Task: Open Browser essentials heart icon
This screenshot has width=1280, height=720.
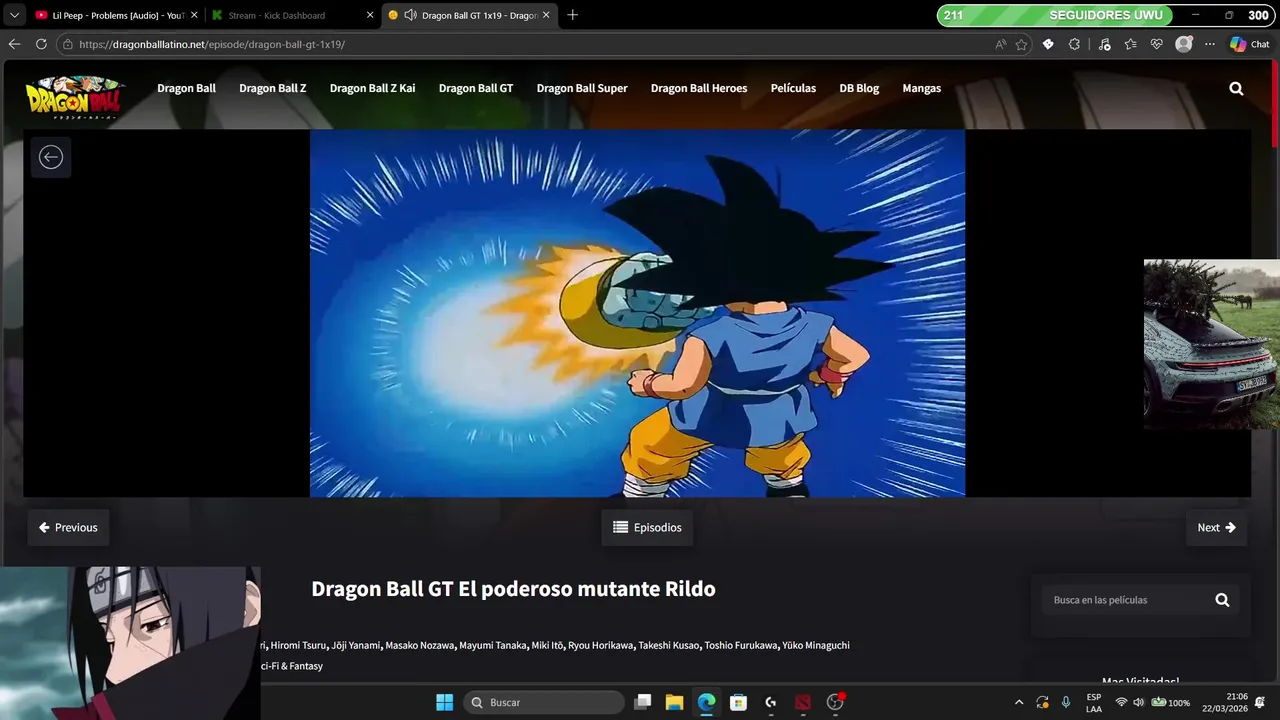Action: [x=1157, y=44]
